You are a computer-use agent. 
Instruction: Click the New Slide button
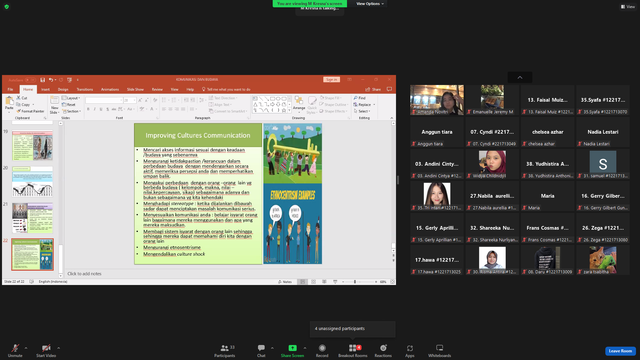pyautogui.click(x=54, y=105)
